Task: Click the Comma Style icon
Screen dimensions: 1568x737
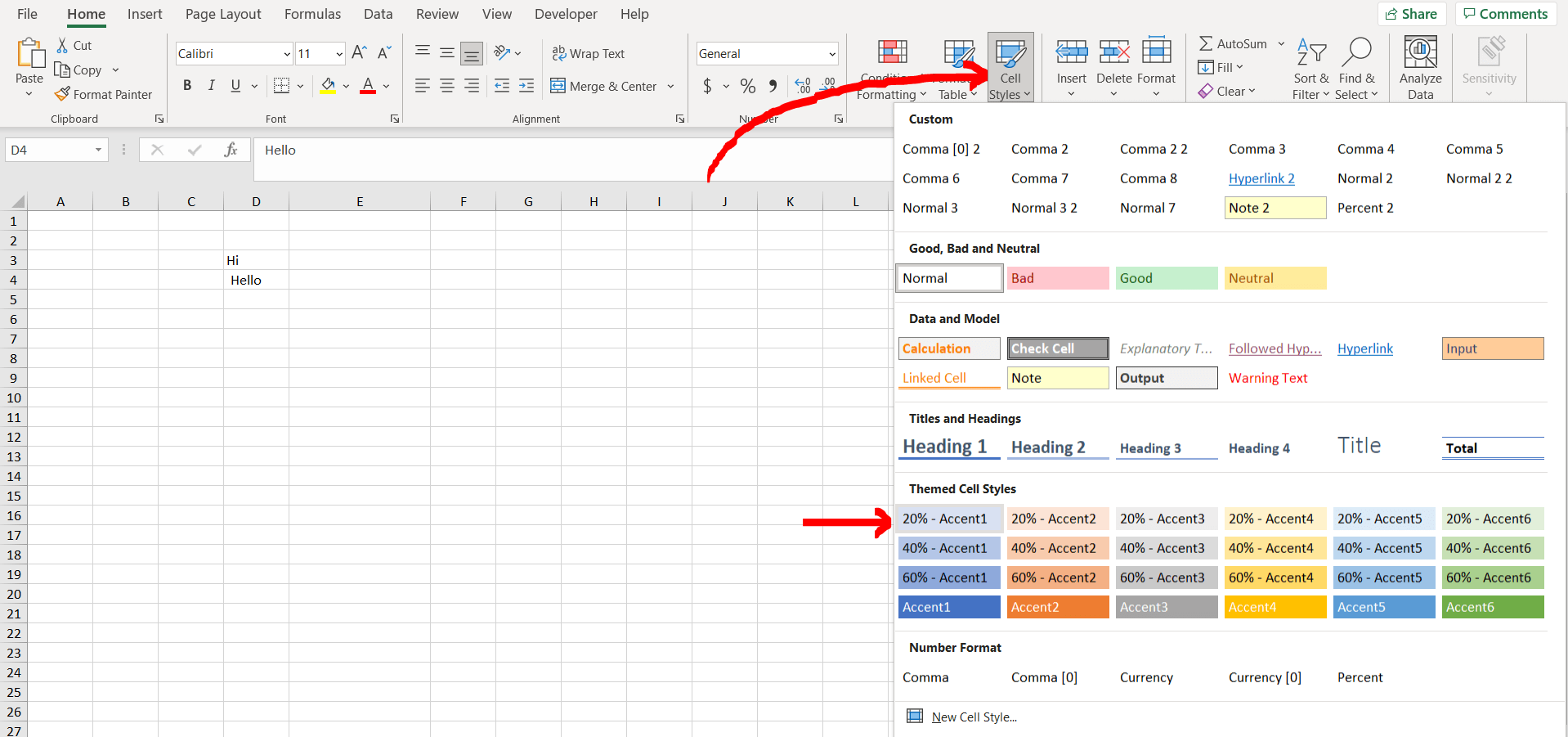Action: 772,85
